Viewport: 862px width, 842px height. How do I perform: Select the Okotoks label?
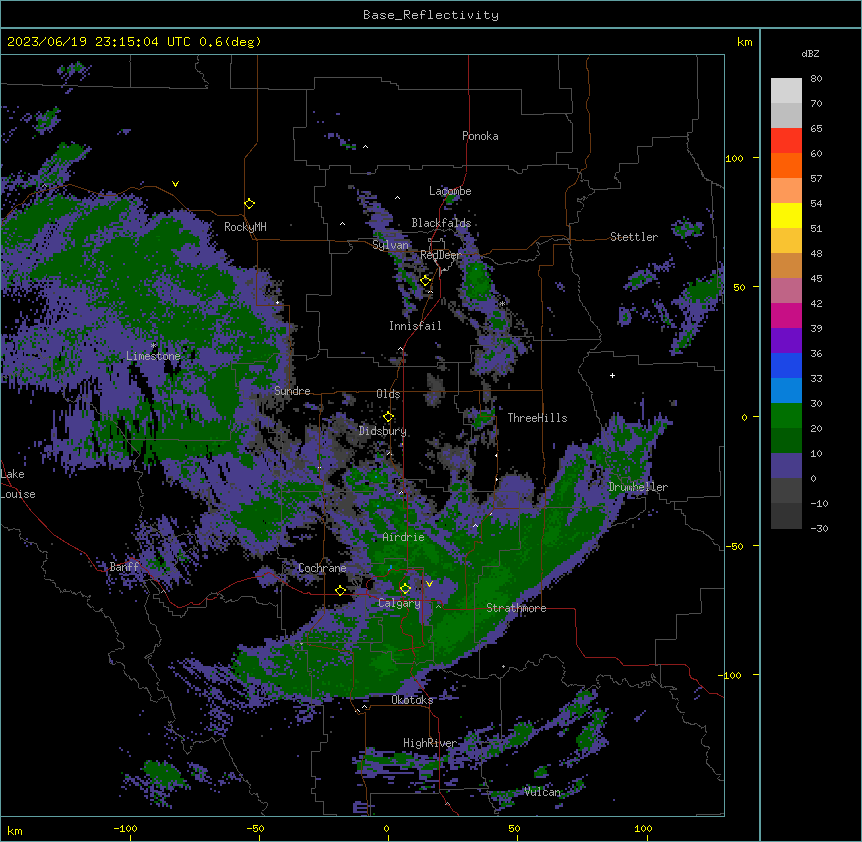click(412, 700)
